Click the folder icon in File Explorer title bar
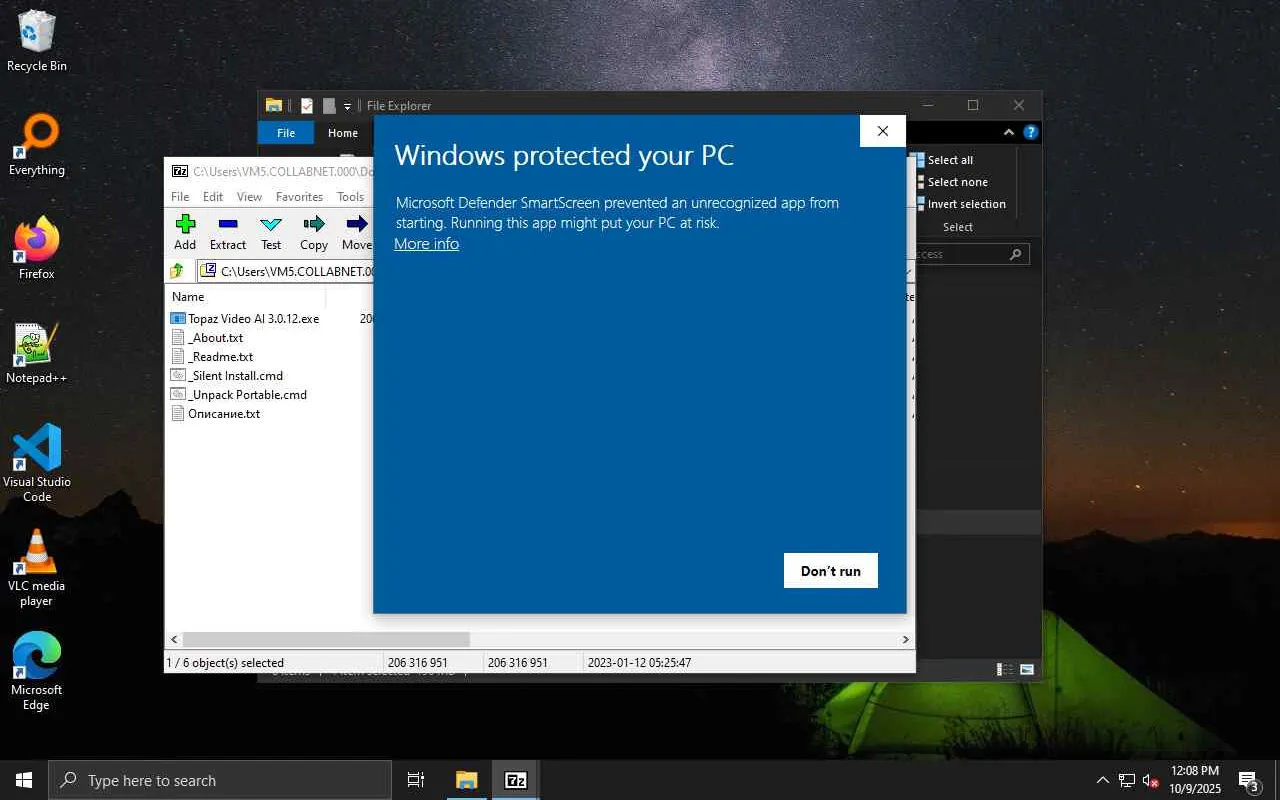The image size is (1280, 800). pos(273,106)
